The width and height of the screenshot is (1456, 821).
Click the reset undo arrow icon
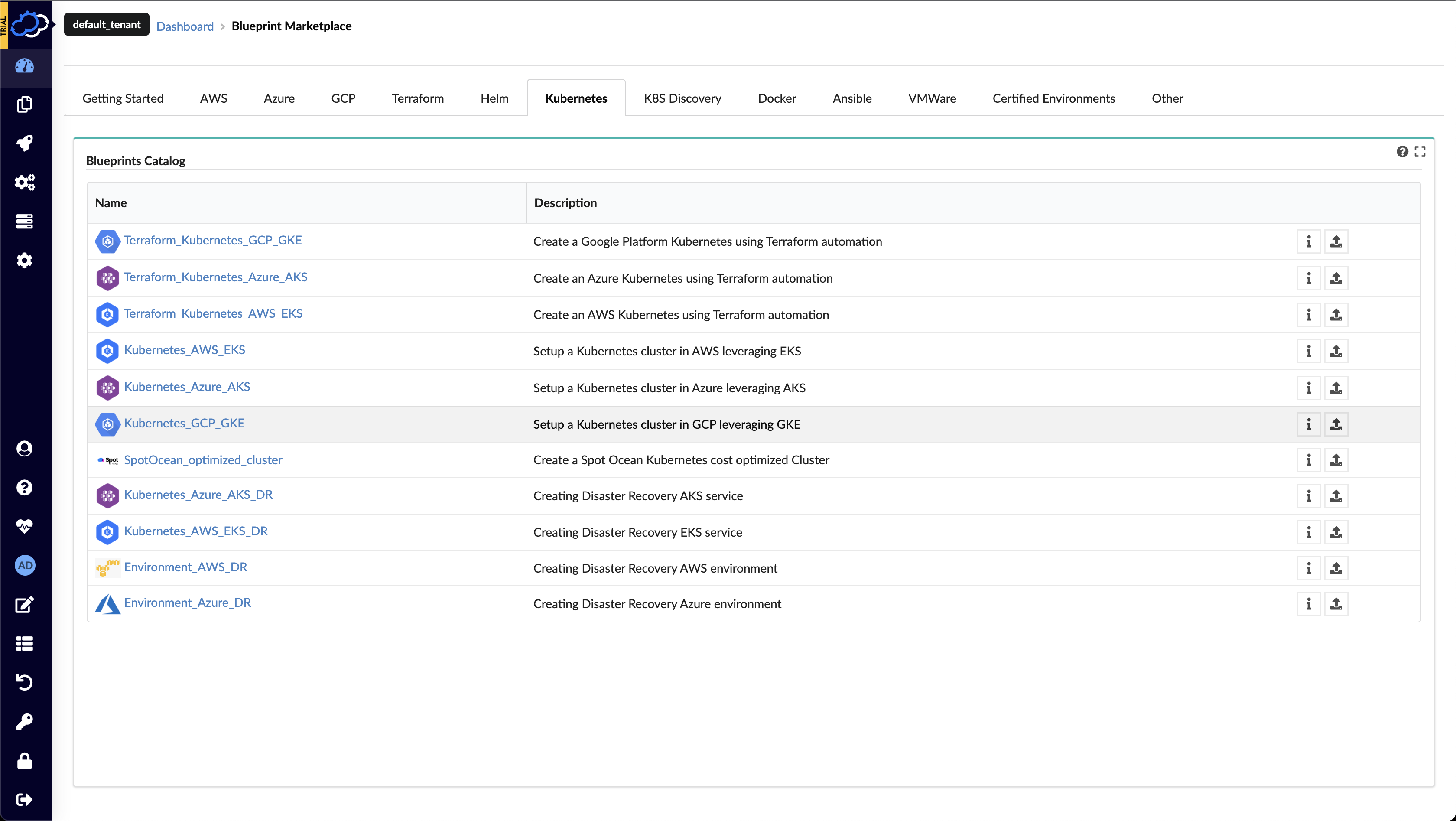(24, 682)
